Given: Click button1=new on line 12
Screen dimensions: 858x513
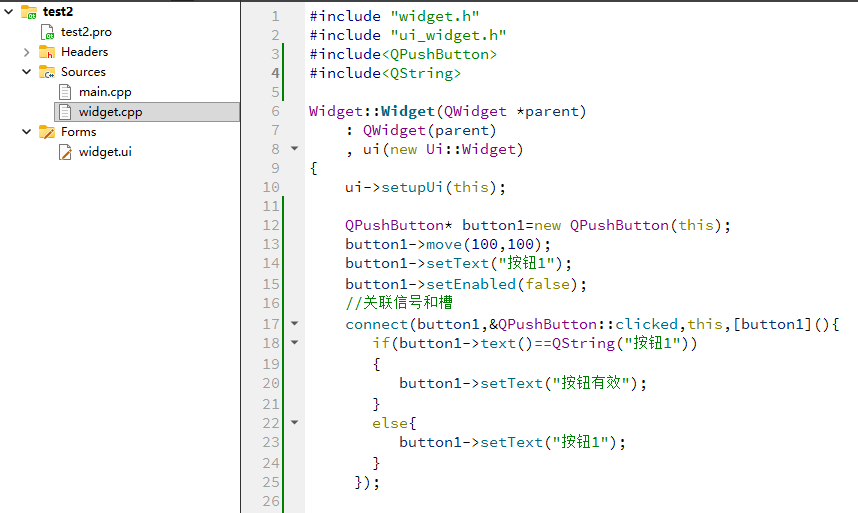Looking at the screenshot, I should pos(512,225).
